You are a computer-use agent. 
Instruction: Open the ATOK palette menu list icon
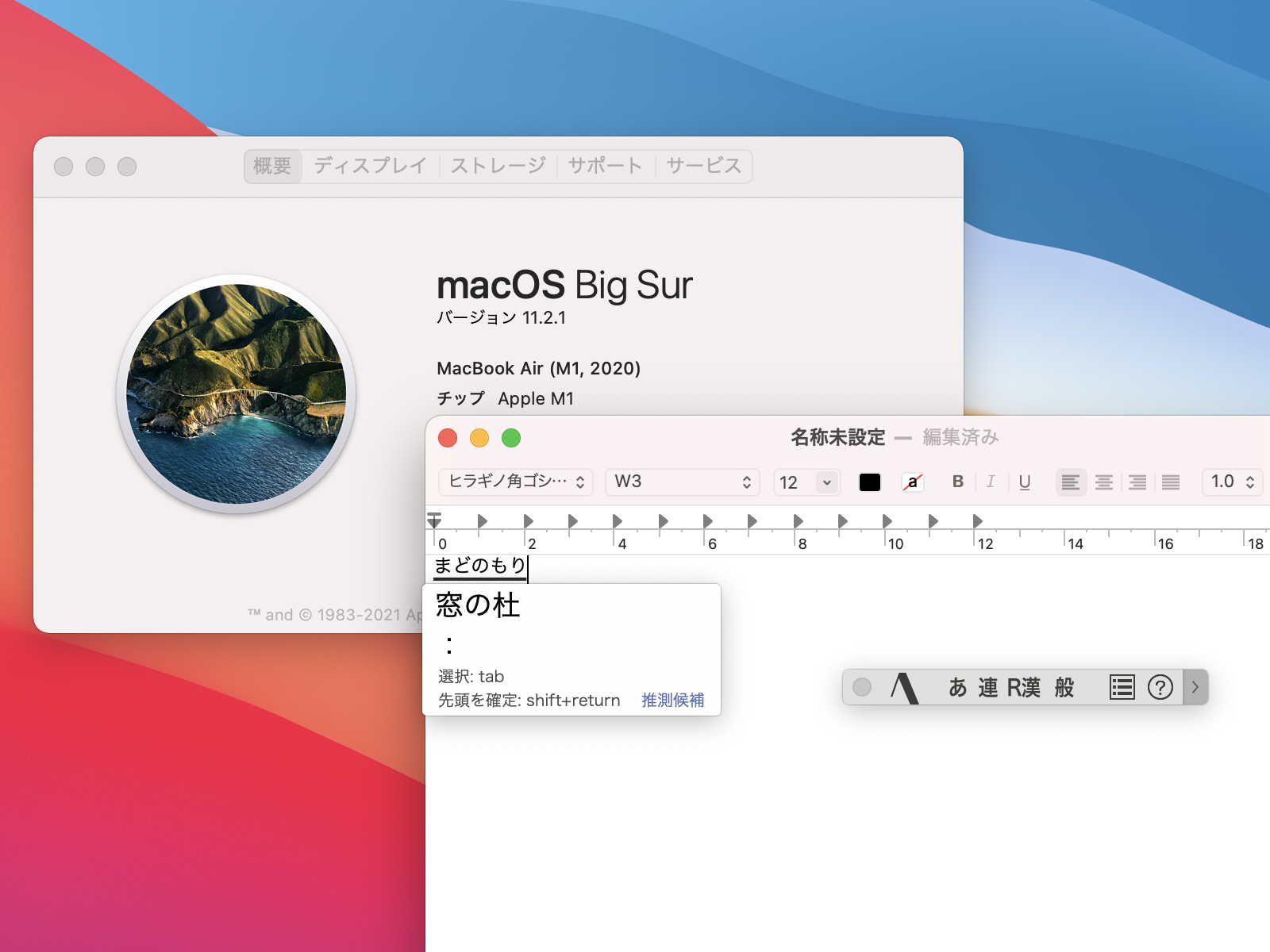click(1122, 687)
